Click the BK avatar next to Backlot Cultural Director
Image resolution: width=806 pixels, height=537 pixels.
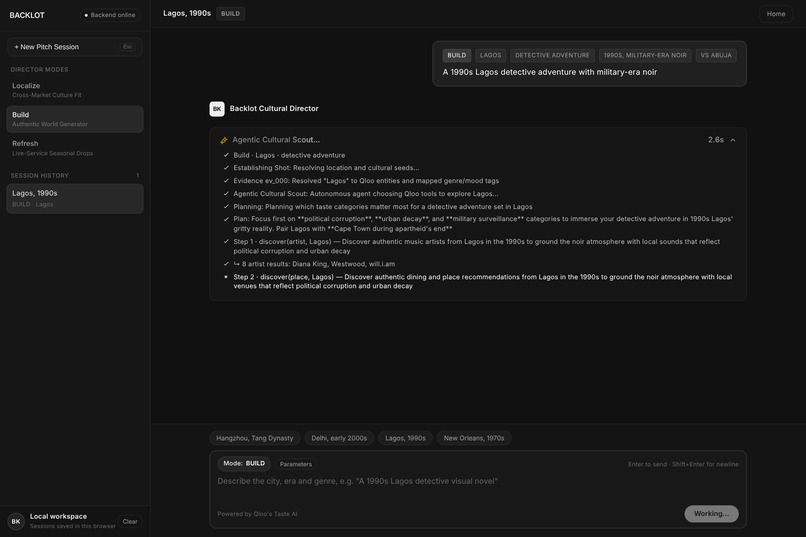217,108
